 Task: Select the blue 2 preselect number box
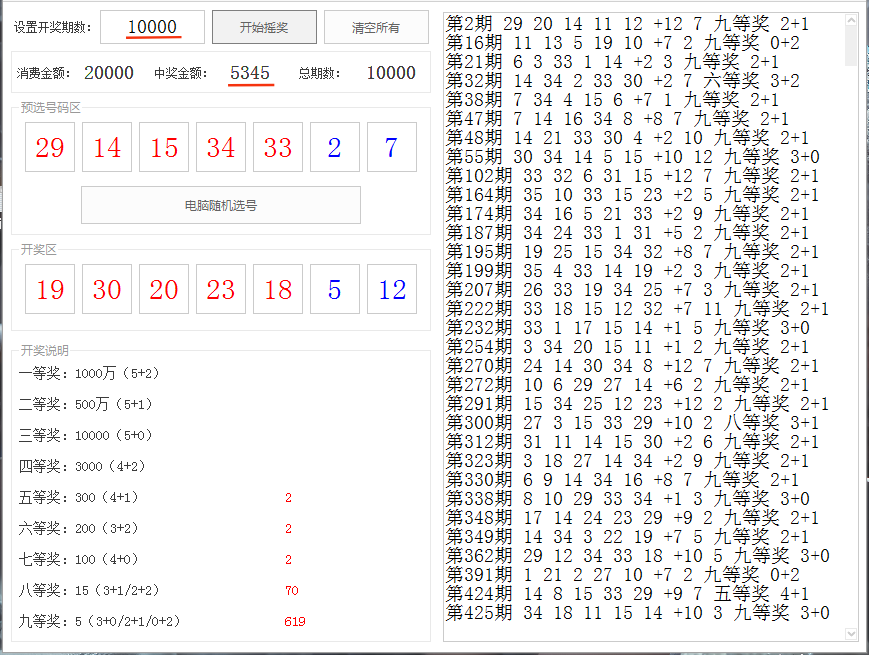[x=334, y=148]
